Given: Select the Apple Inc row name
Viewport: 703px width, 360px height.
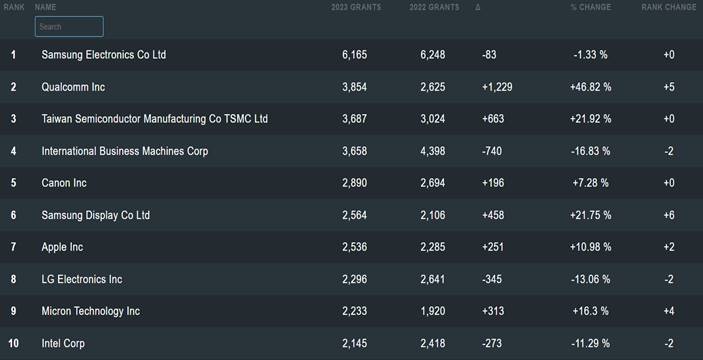Looking at the screenshot, I should tap(62, 247).
